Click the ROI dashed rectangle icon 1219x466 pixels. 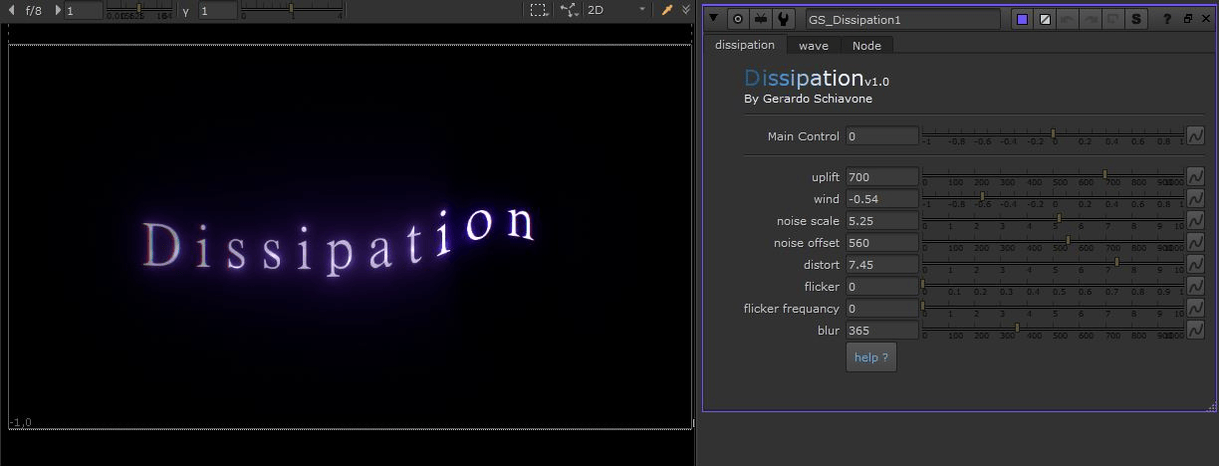pos(538,10)
